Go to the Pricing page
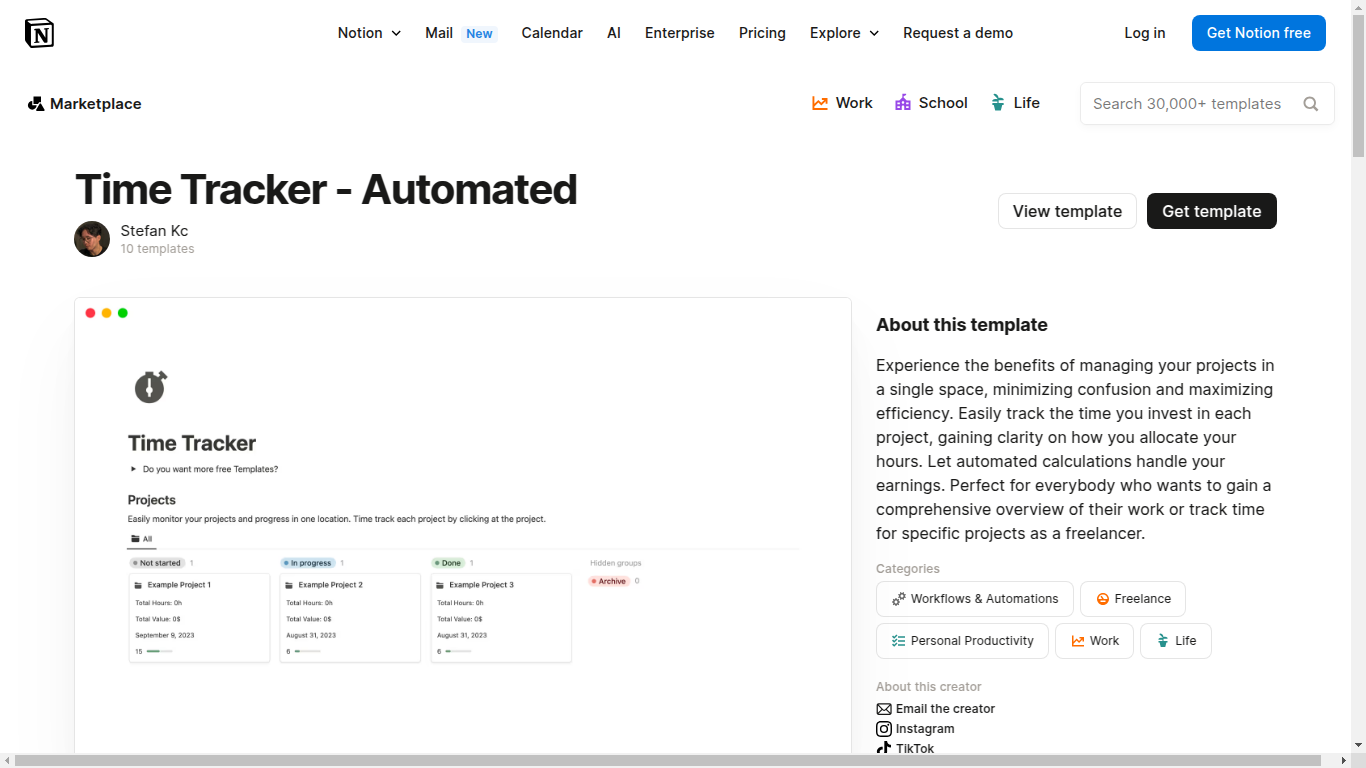Viewport: 1366px width, 768px height. tap(762, 33)
